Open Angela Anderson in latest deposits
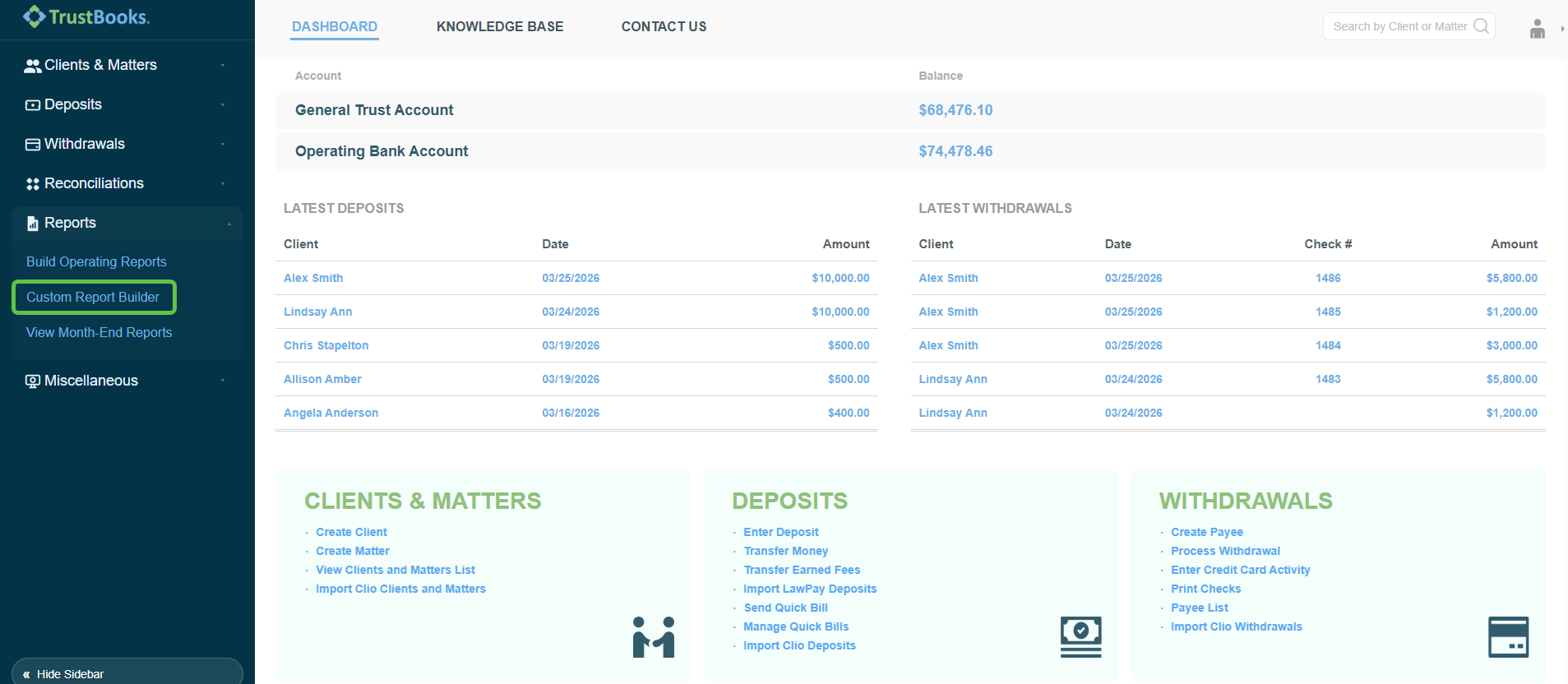The width and height of the screenshot is (1568, 684). point(331,413)
